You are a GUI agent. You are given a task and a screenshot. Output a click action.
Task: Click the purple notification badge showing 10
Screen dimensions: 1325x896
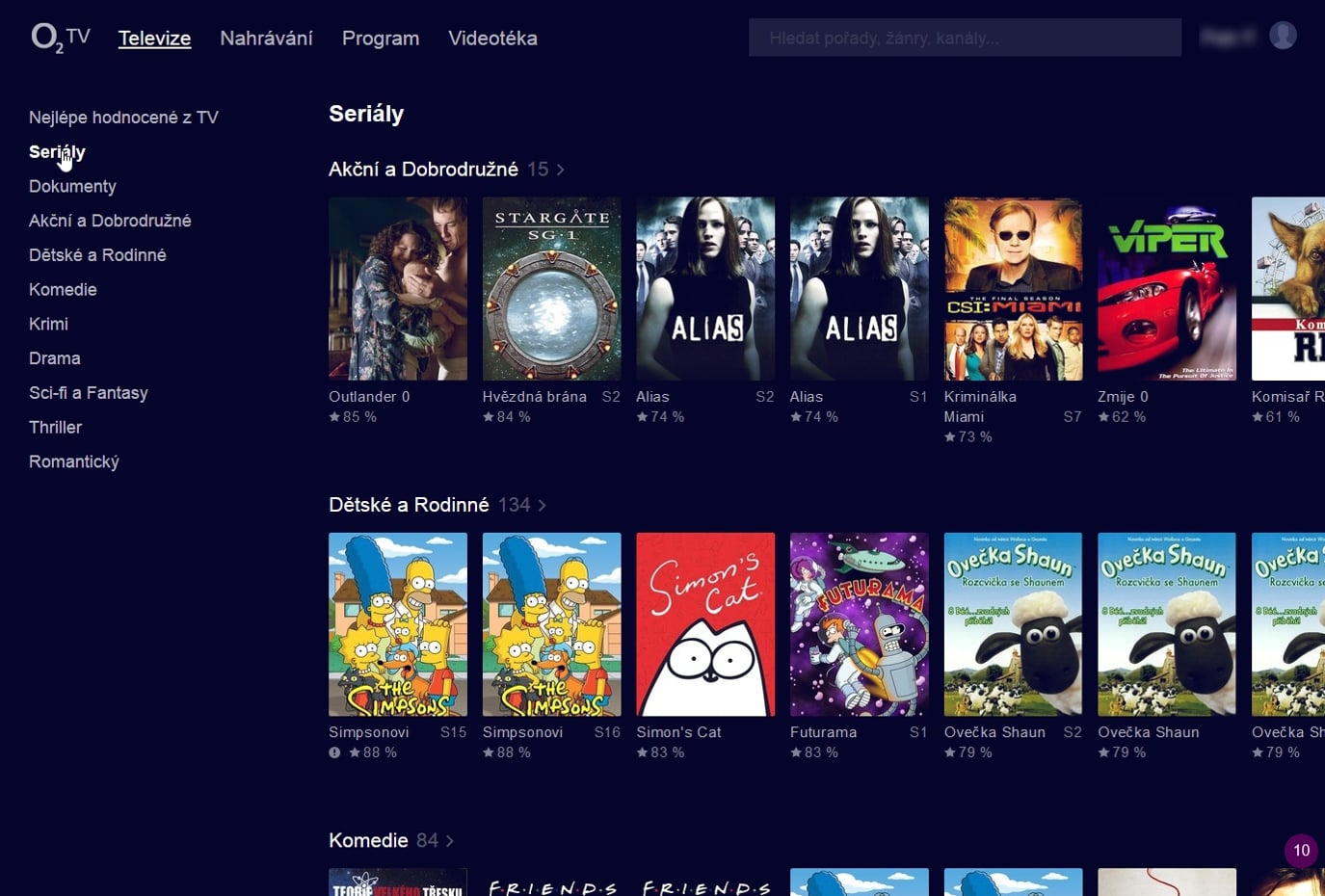coord(1302,851)
